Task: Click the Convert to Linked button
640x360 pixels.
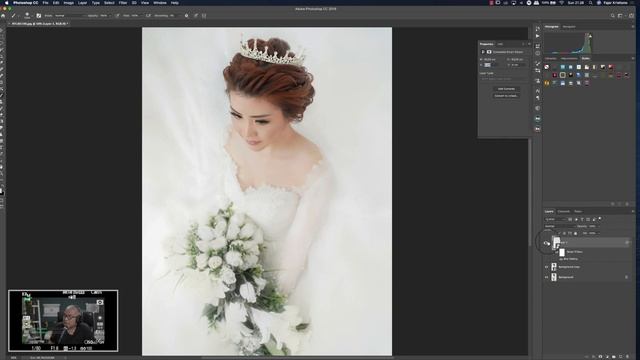Action: [x=506, y=96]
